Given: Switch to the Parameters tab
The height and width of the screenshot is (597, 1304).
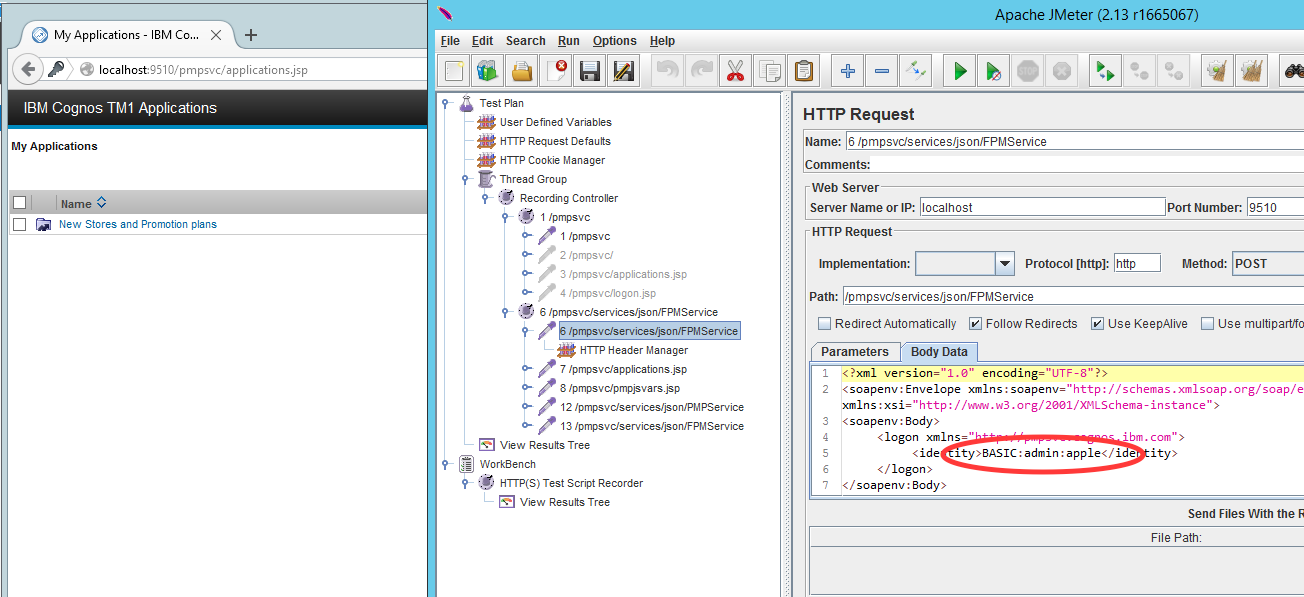Looking at the screenshot, I should pos(855,352).
